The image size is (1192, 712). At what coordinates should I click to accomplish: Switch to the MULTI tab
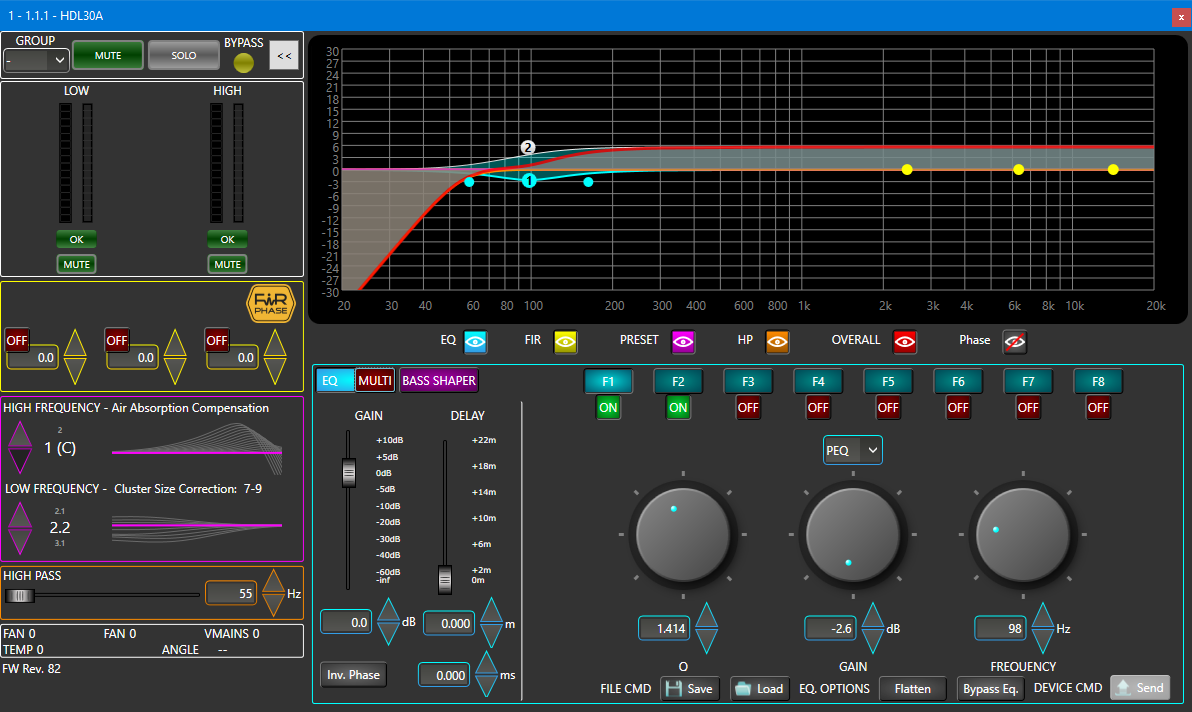coord(375,381)
